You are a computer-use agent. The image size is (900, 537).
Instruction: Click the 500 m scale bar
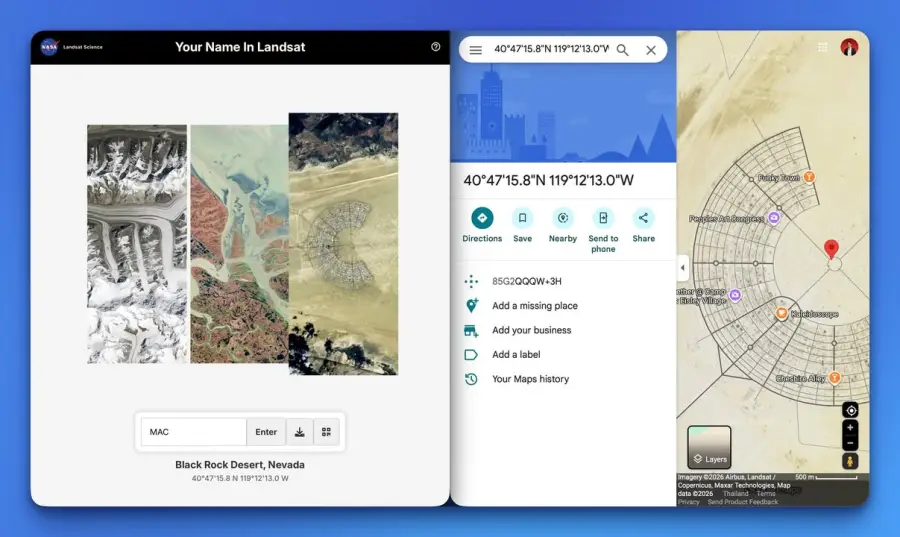coord(827,477)
